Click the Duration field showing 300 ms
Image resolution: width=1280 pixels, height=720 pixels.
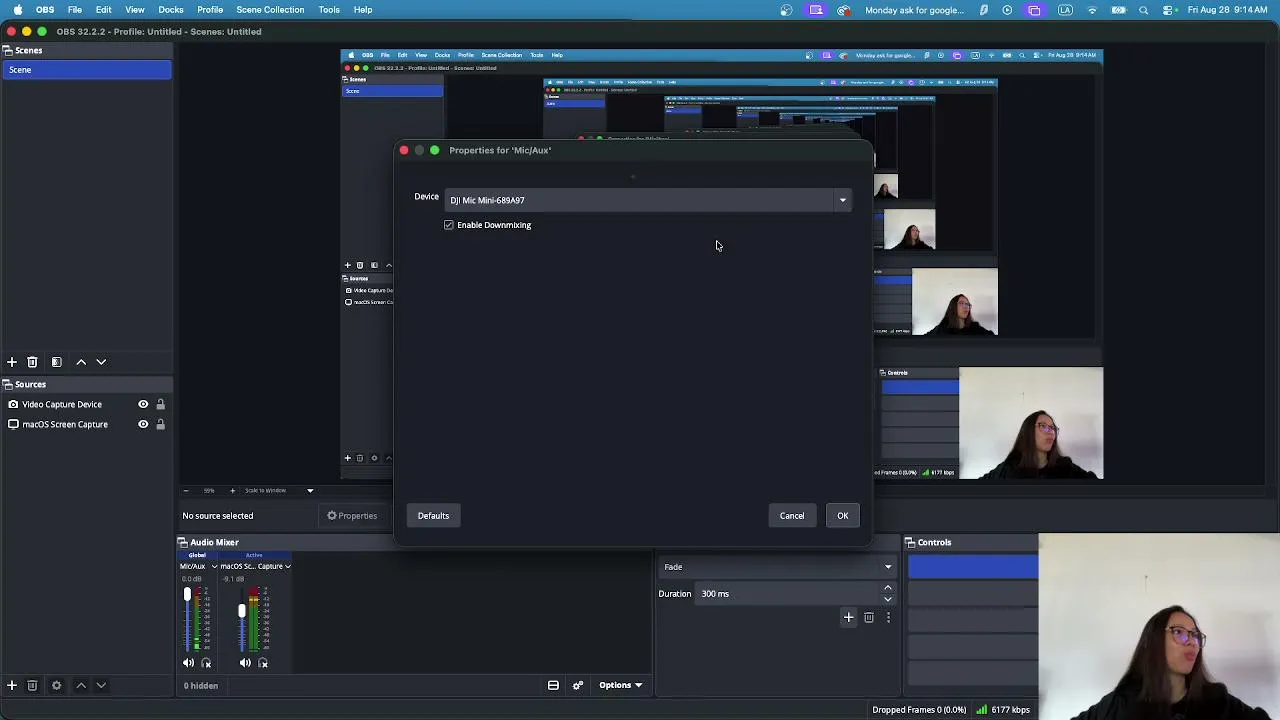point(787,594)
